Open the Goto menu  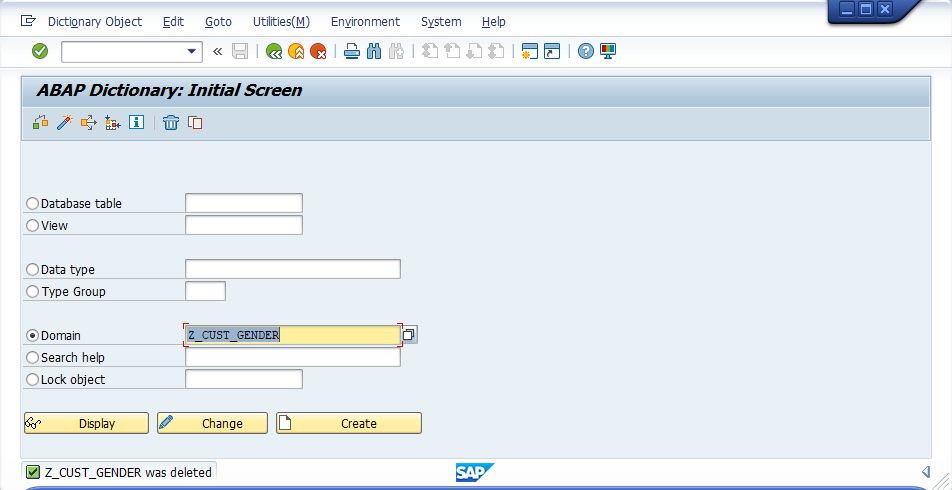(218, 22)
